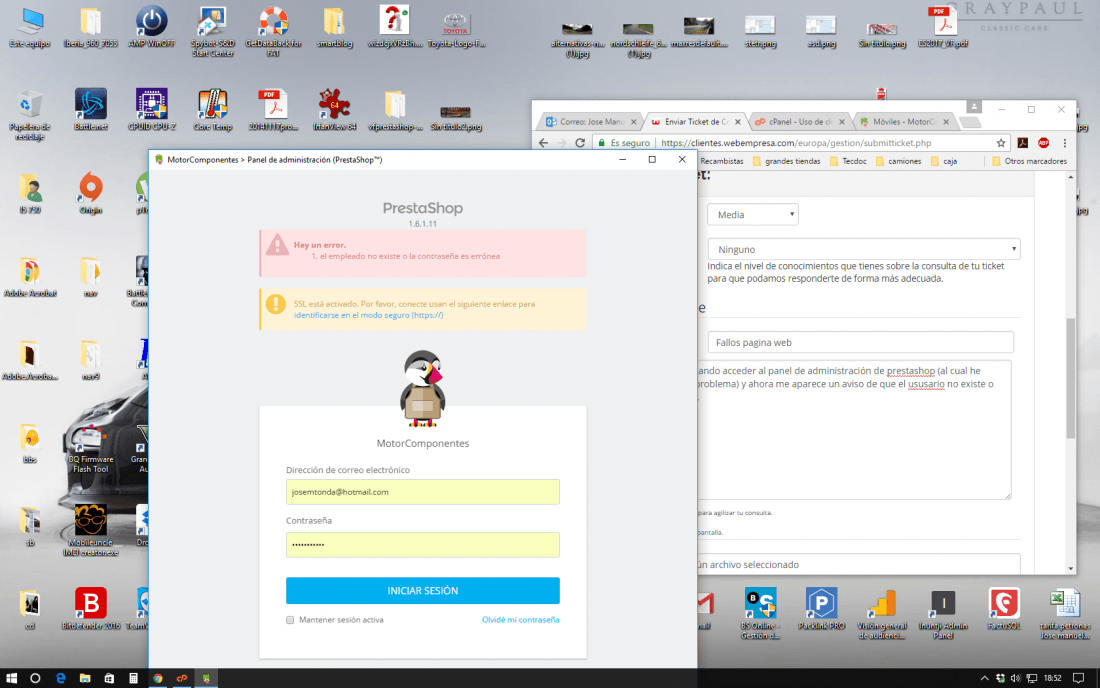Image resolution: width=1100 pixels, height=688 pixels.
Task: Select the Battle.net desktop shortcut
Action: coord(90,110)
